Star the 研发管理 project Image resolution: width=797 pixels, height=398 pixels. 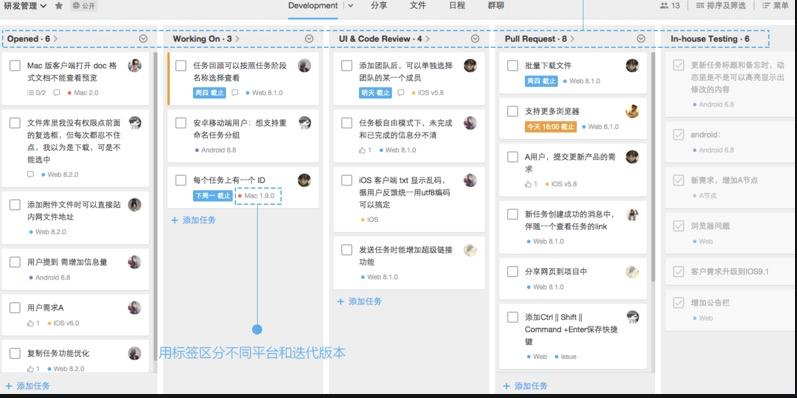click(59, 6)
